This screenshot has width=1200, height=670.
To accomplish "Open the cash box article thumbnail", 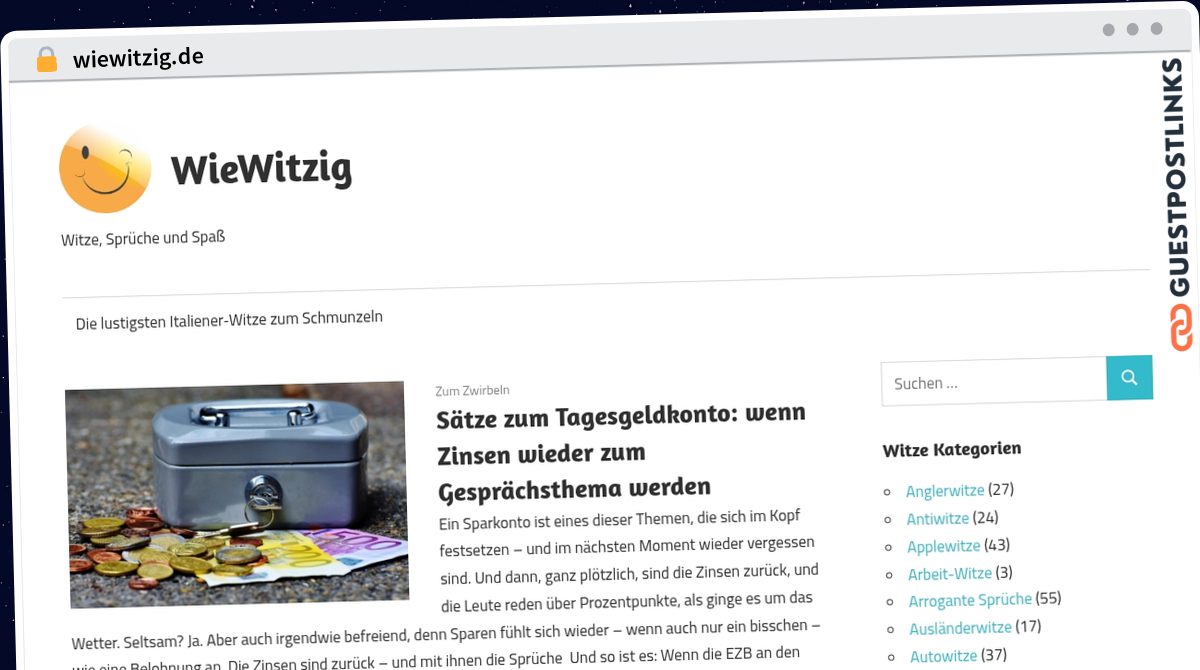I will (237, 494).
